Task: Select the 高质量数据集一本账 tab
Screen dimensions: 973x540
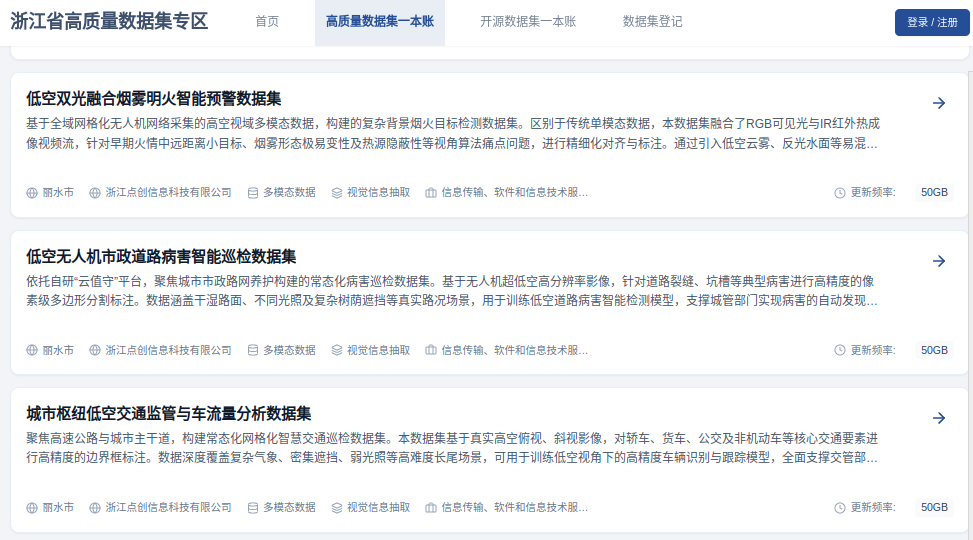Action: 380,22
